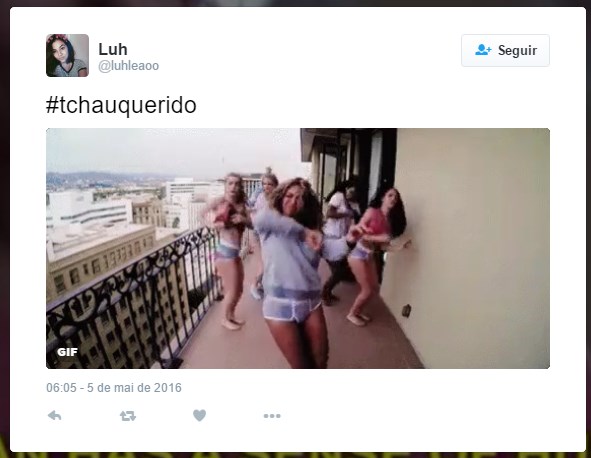The width and height of the screenshot is (591, 458).
Task: Click the yellow strip beneath the tweet card
Action: tap(296, 455)
